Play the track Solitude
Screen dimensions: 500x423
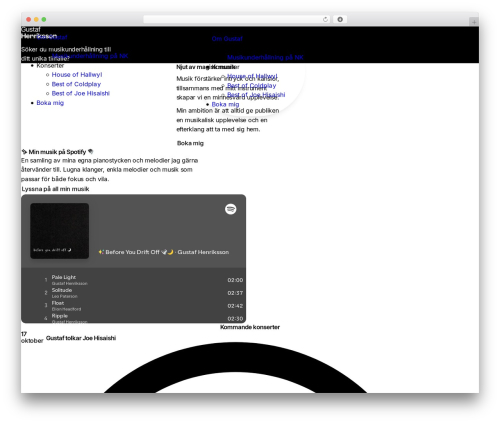[x=62, y=290]
